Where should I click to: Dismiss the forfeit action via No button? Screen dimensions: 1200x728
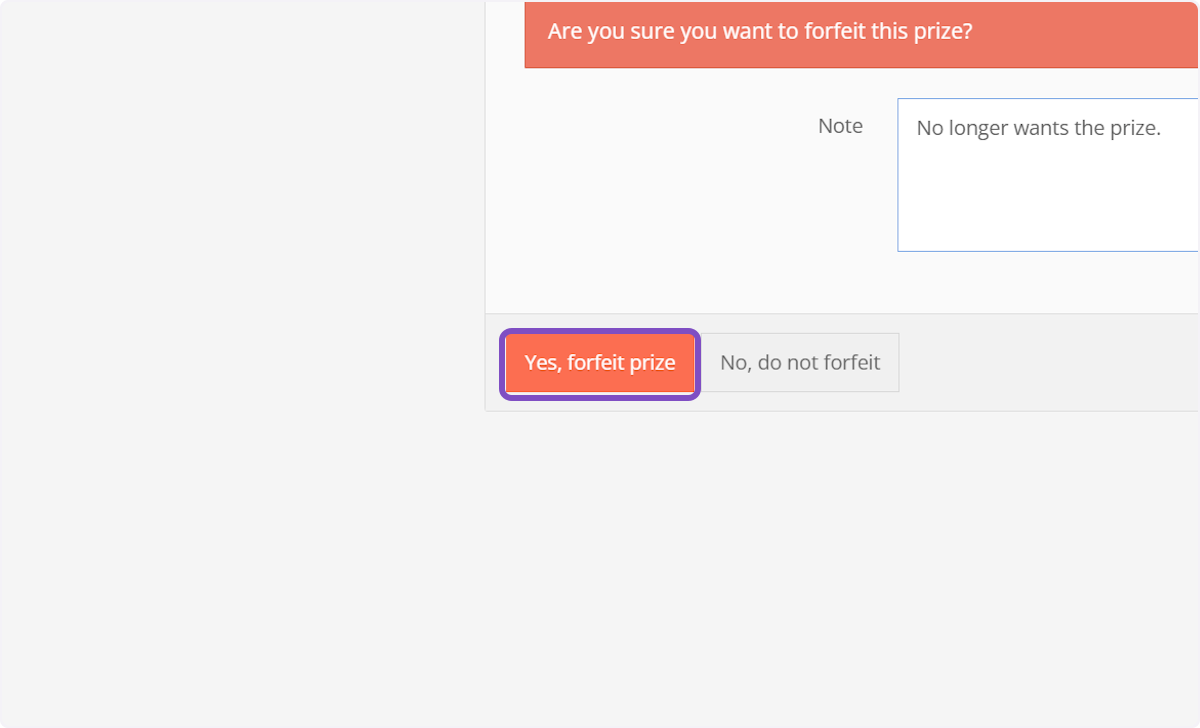point(799,362)
